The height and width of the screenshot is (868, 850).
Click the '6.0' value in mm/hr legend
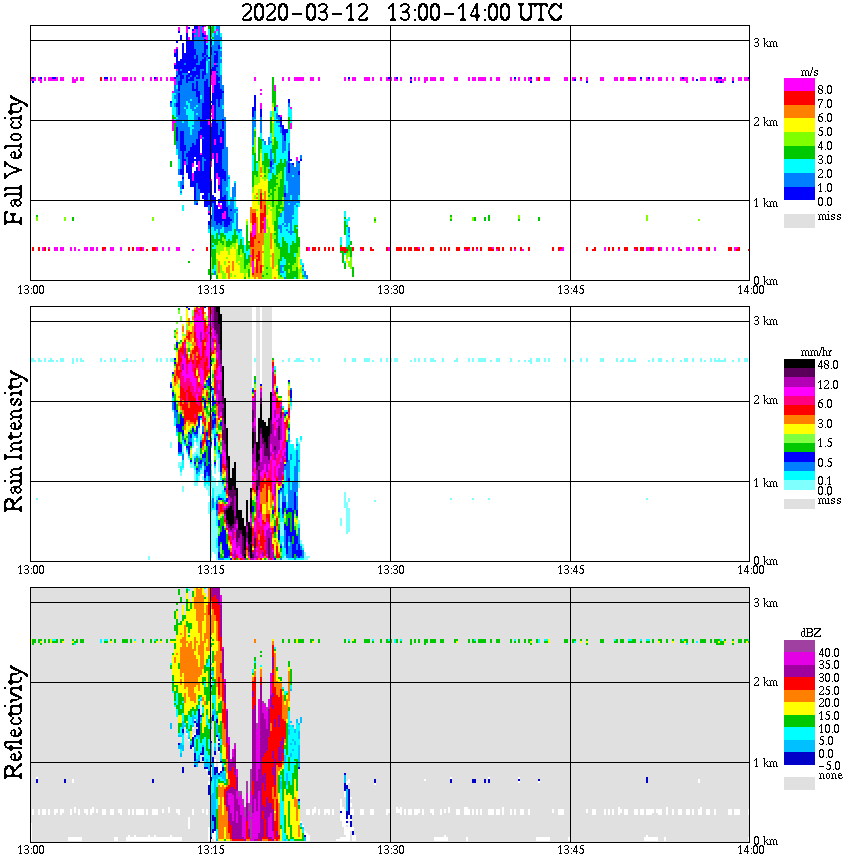point(825,404)
